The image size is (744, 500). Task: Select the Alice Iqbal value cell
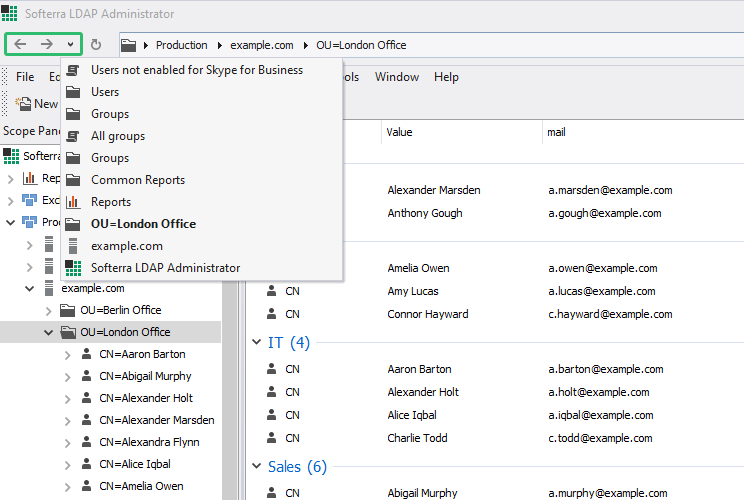tap(412, 416)
